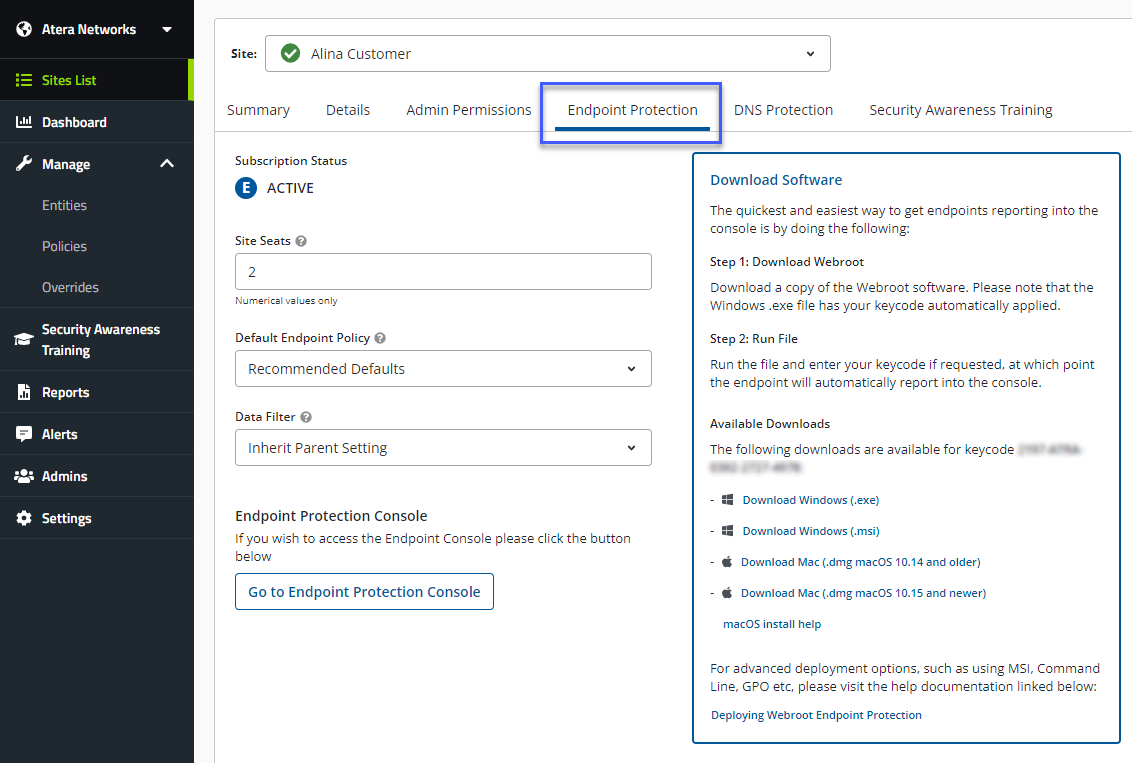Open Deploying Webroot Endpoint Protection link
This screenshot has width=1132, height=763.
coord(816,715)
